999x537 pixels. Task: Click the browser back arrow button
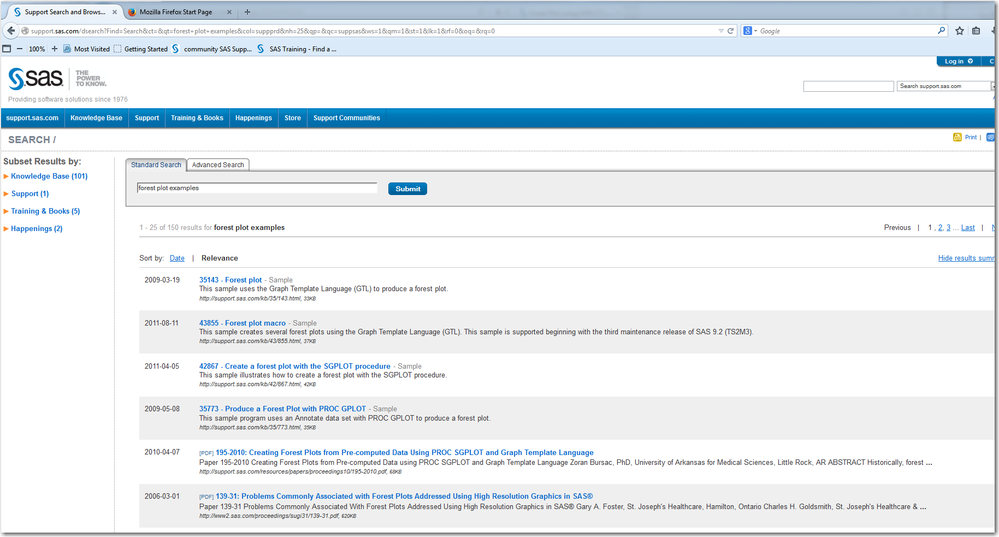11,31
